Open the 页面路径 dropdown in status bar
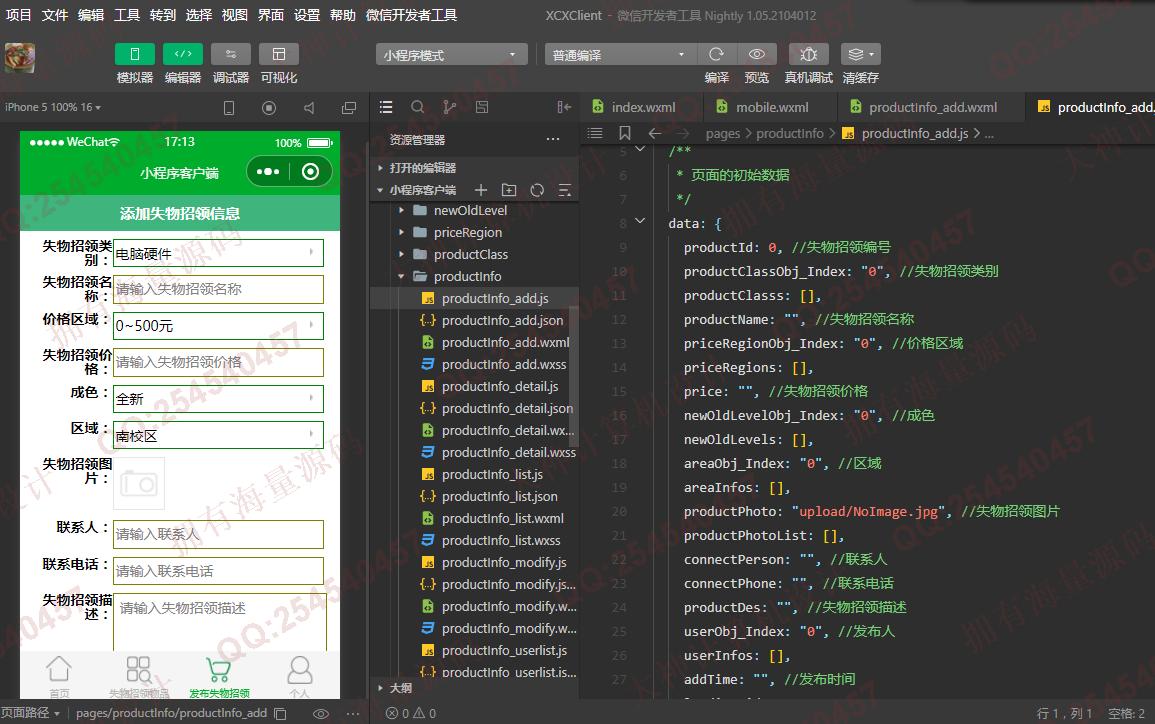 (x=30, y=713)
